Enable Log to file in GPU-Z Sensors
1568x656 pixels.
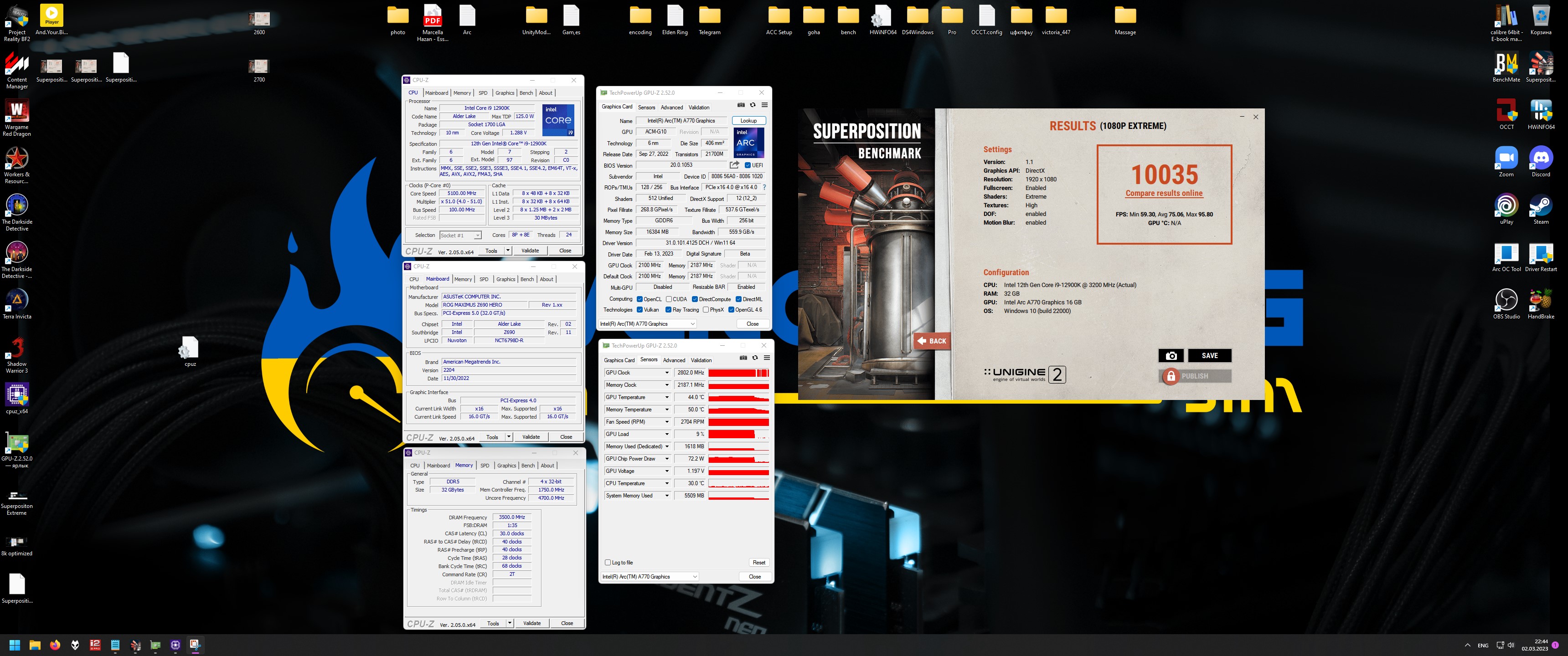coord(608,562)
